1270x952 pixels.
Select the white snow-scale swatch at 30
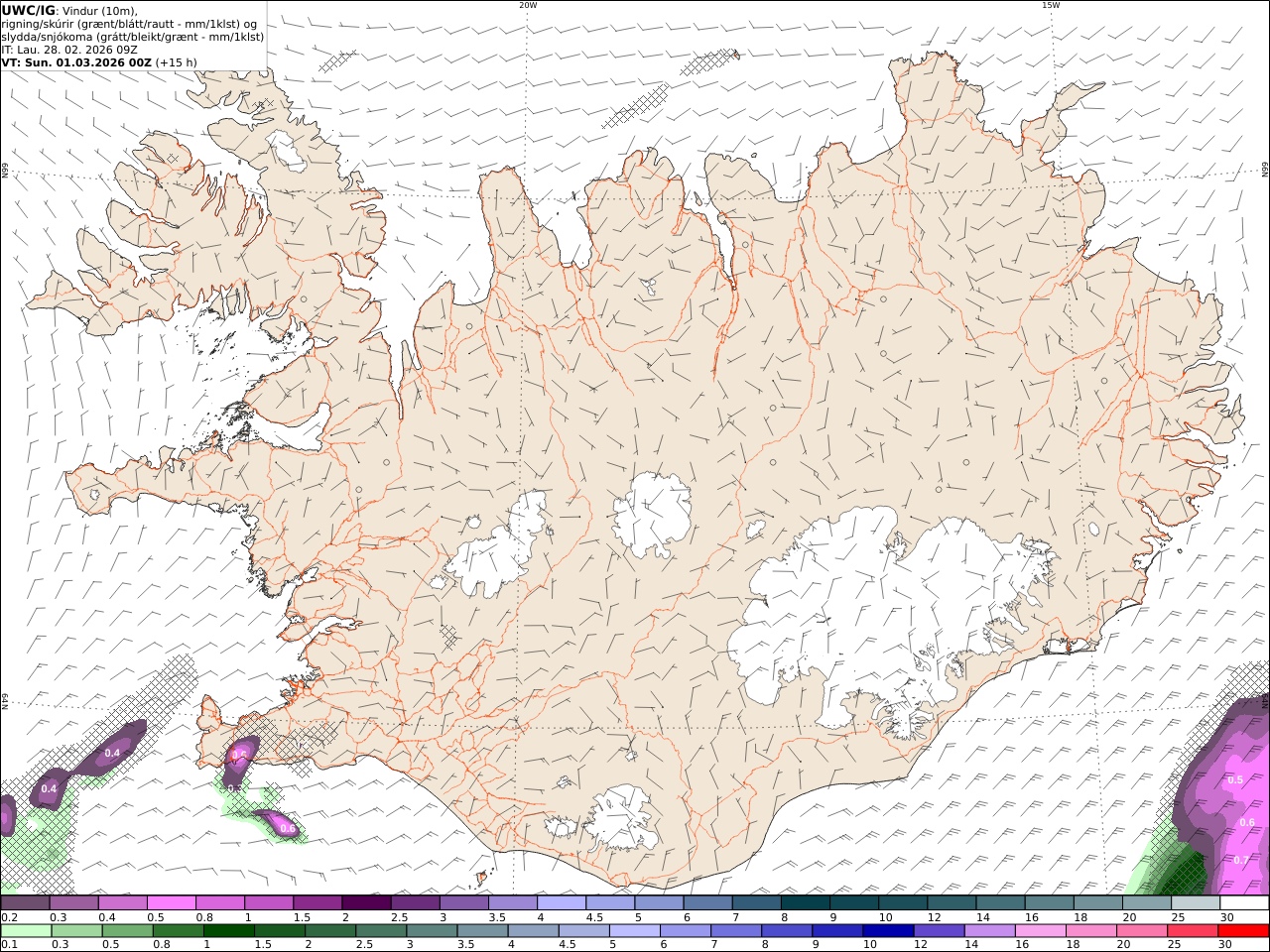coord(1244,903)
